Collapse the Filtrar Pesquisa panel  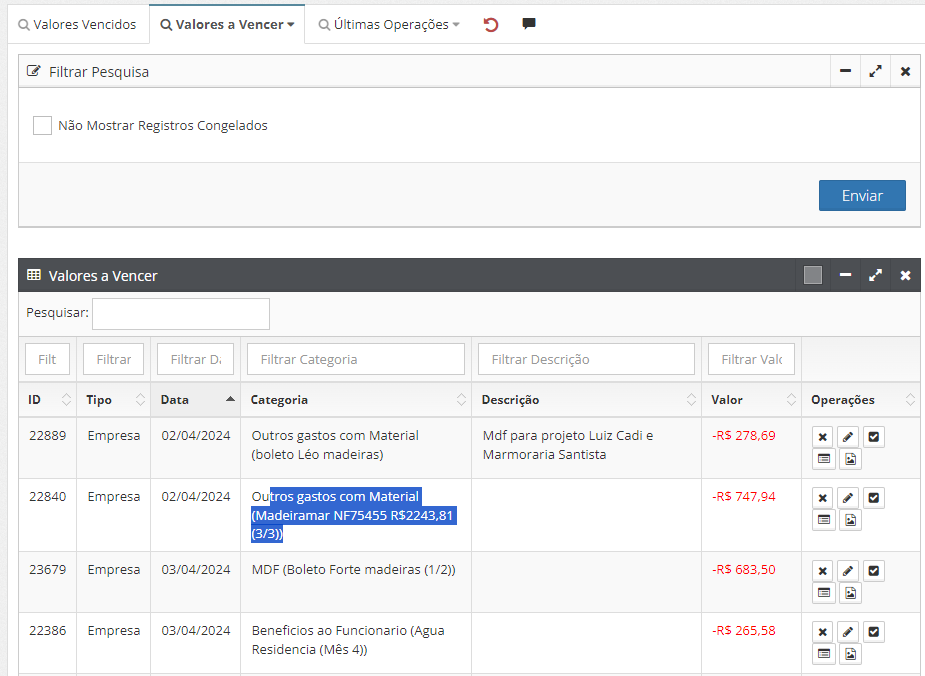(845, 71)
